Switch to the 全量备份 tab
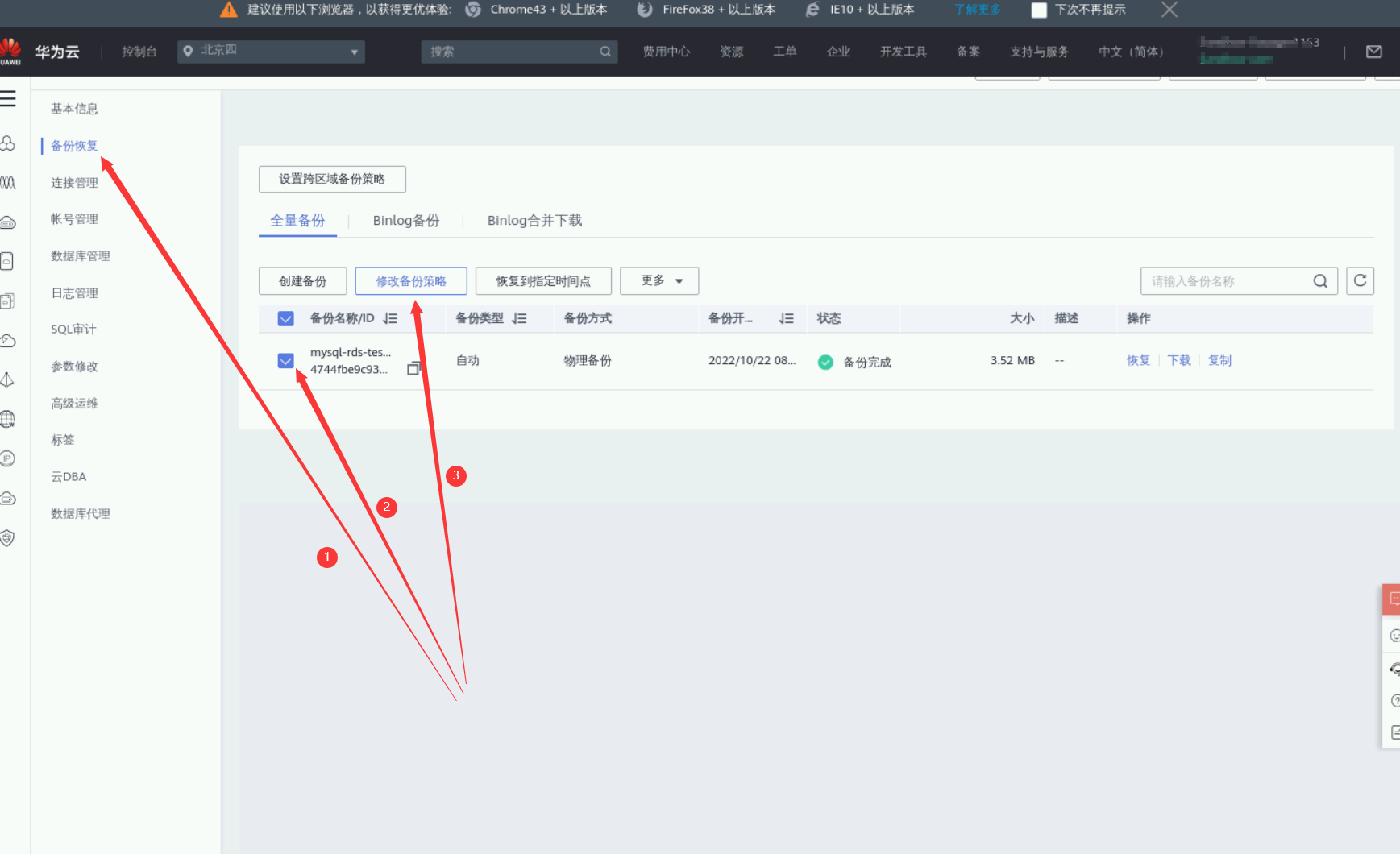Viewport: 1400px width, 854px height. coord(297,221)
